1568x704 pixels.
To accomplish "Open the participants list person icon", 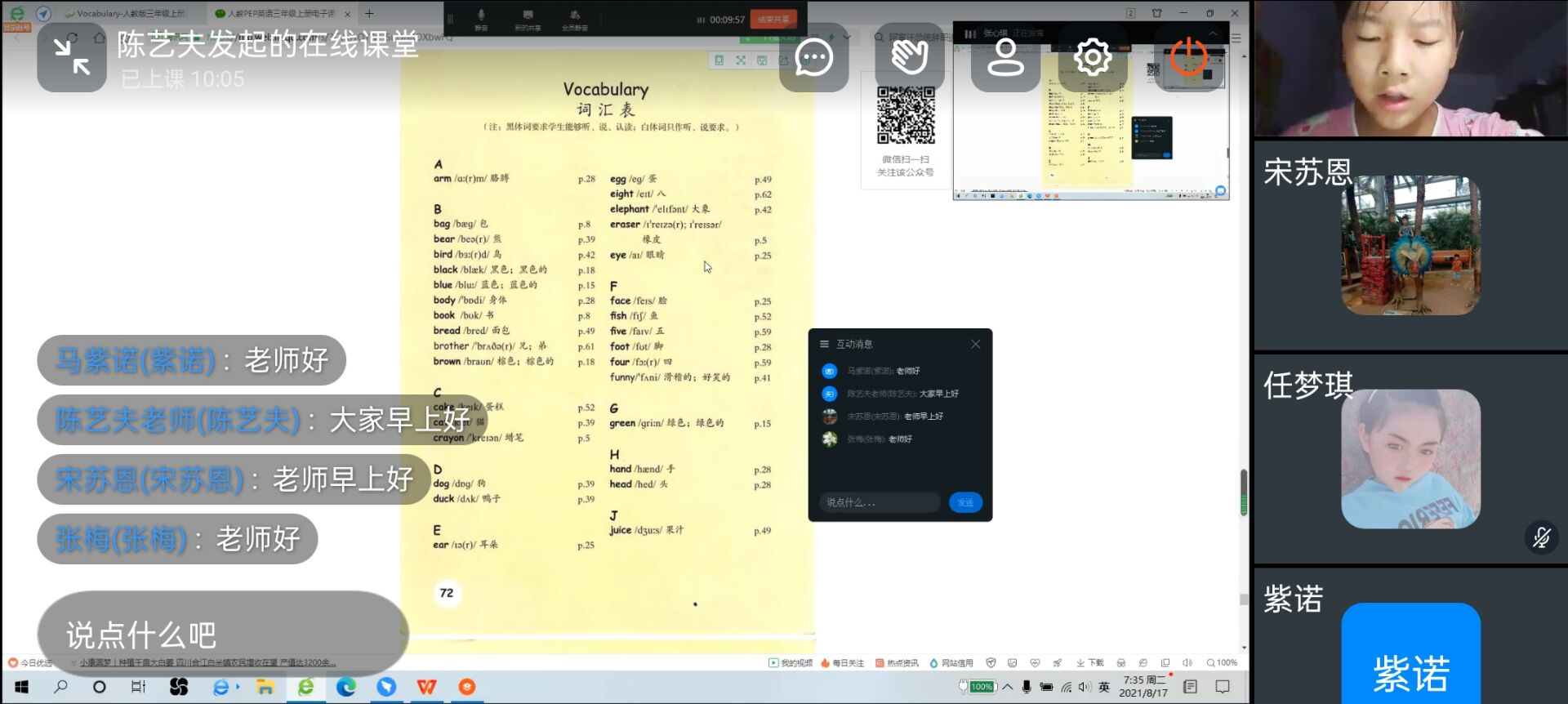I will 1005,57.
